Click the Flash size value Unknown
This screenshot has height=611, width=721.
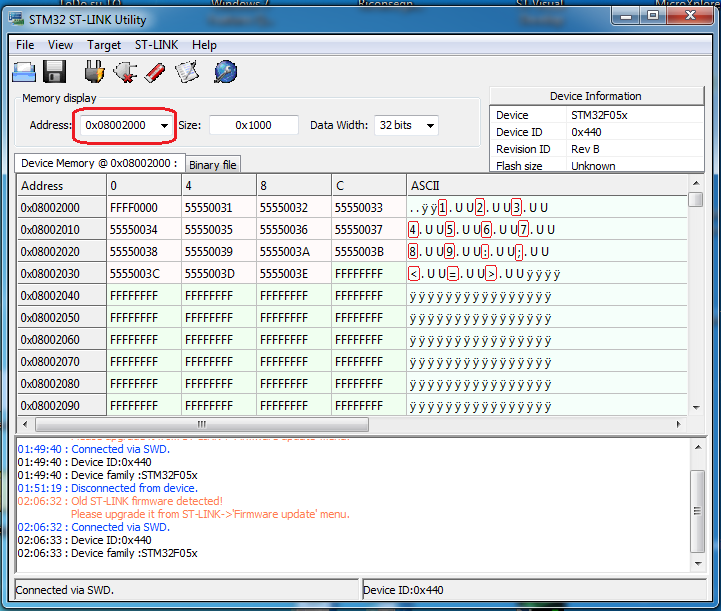coord(593,166)
